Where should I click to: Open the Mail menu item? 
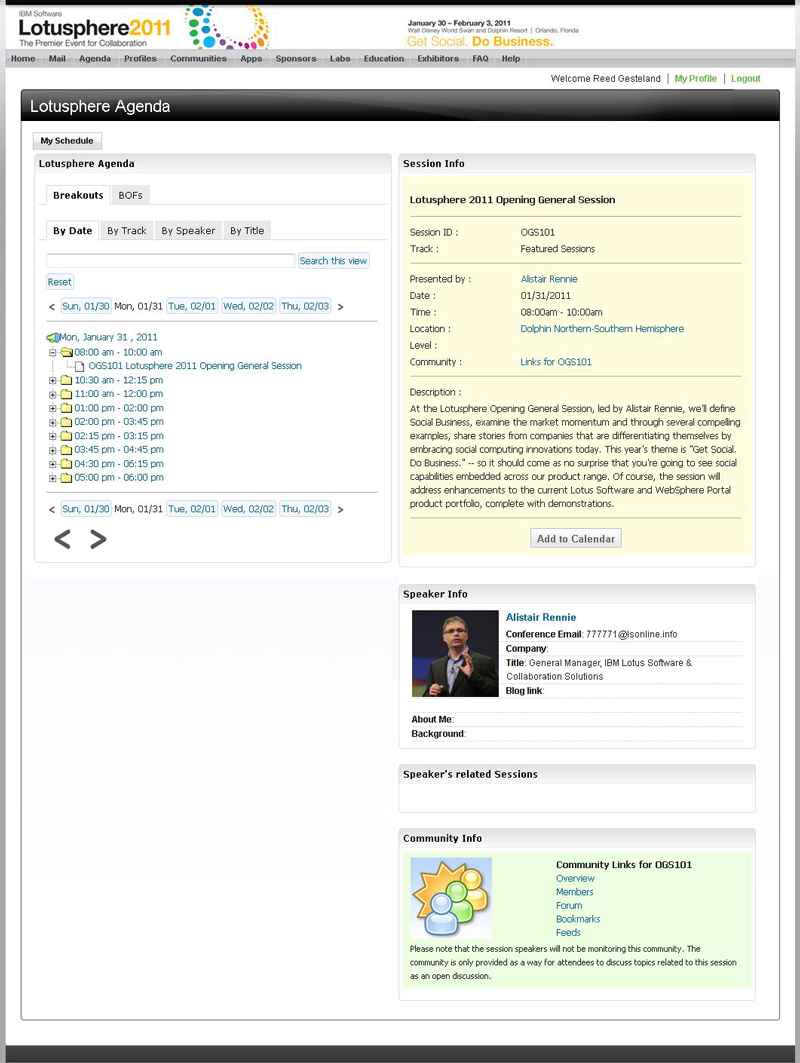(57, 58)
